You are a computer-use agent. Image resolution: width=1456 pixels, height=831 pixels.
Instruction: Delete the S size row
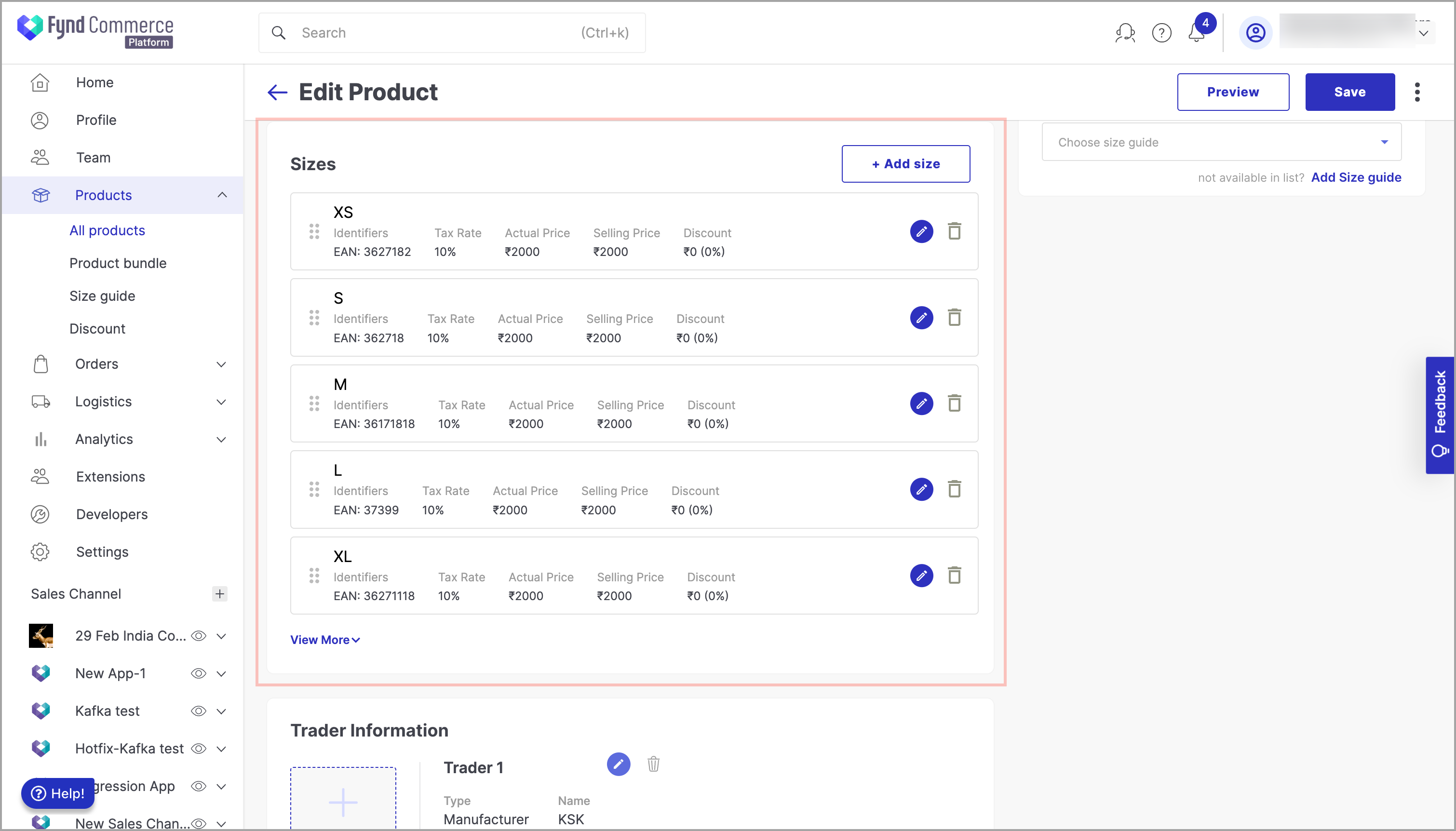click(954, 317)
